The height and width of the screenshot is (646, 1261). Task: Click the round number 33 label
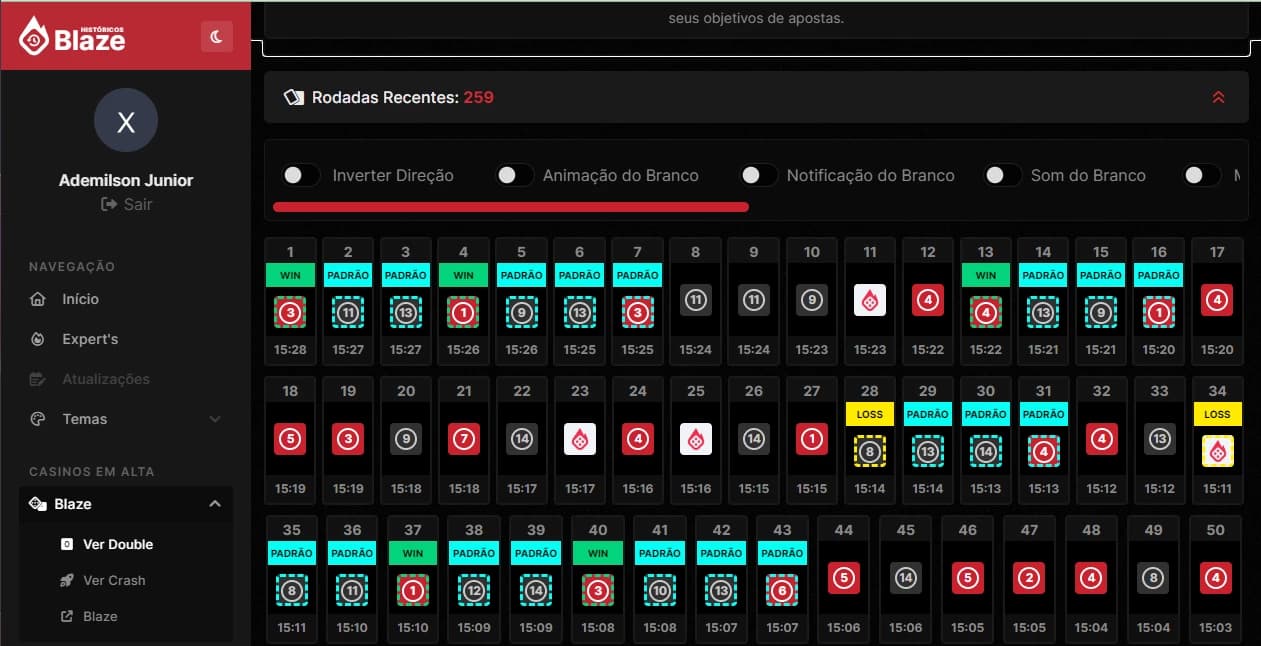pos(1159,391)
